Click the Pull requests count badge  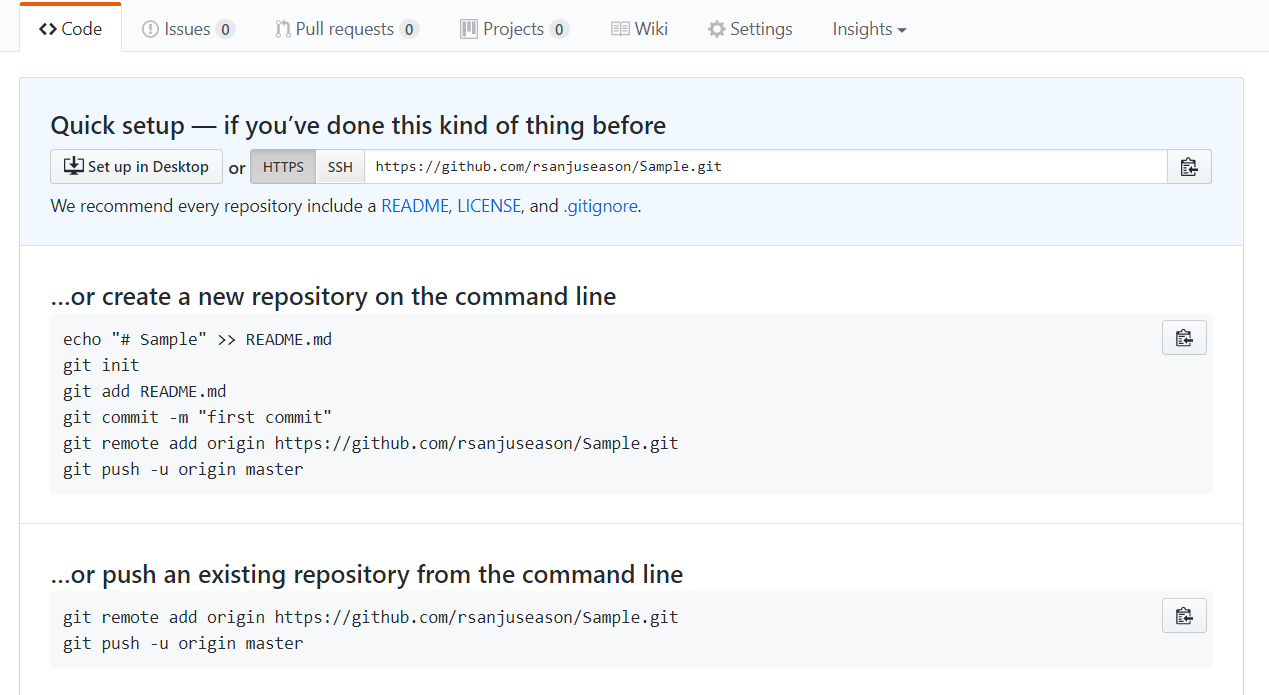point(409,30)
